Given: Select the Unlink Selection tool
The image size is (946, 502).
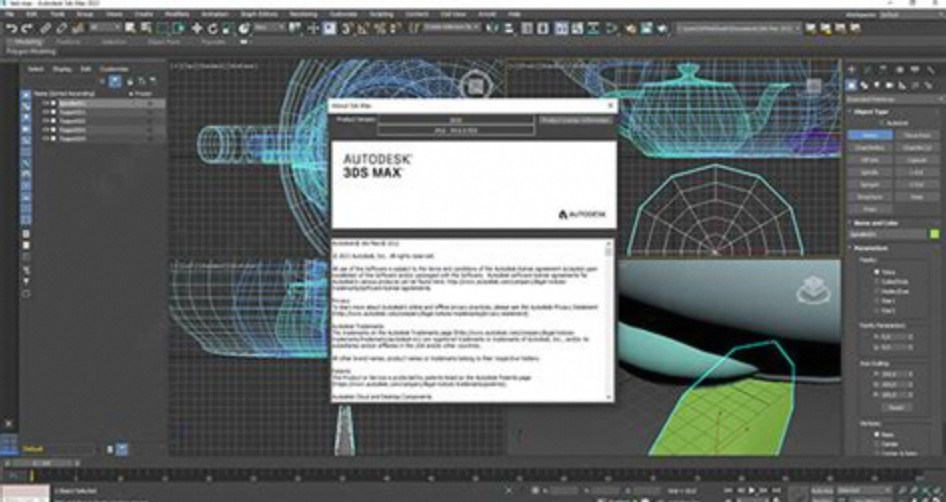Looking at the screenshot, I should tap(62, 28).
